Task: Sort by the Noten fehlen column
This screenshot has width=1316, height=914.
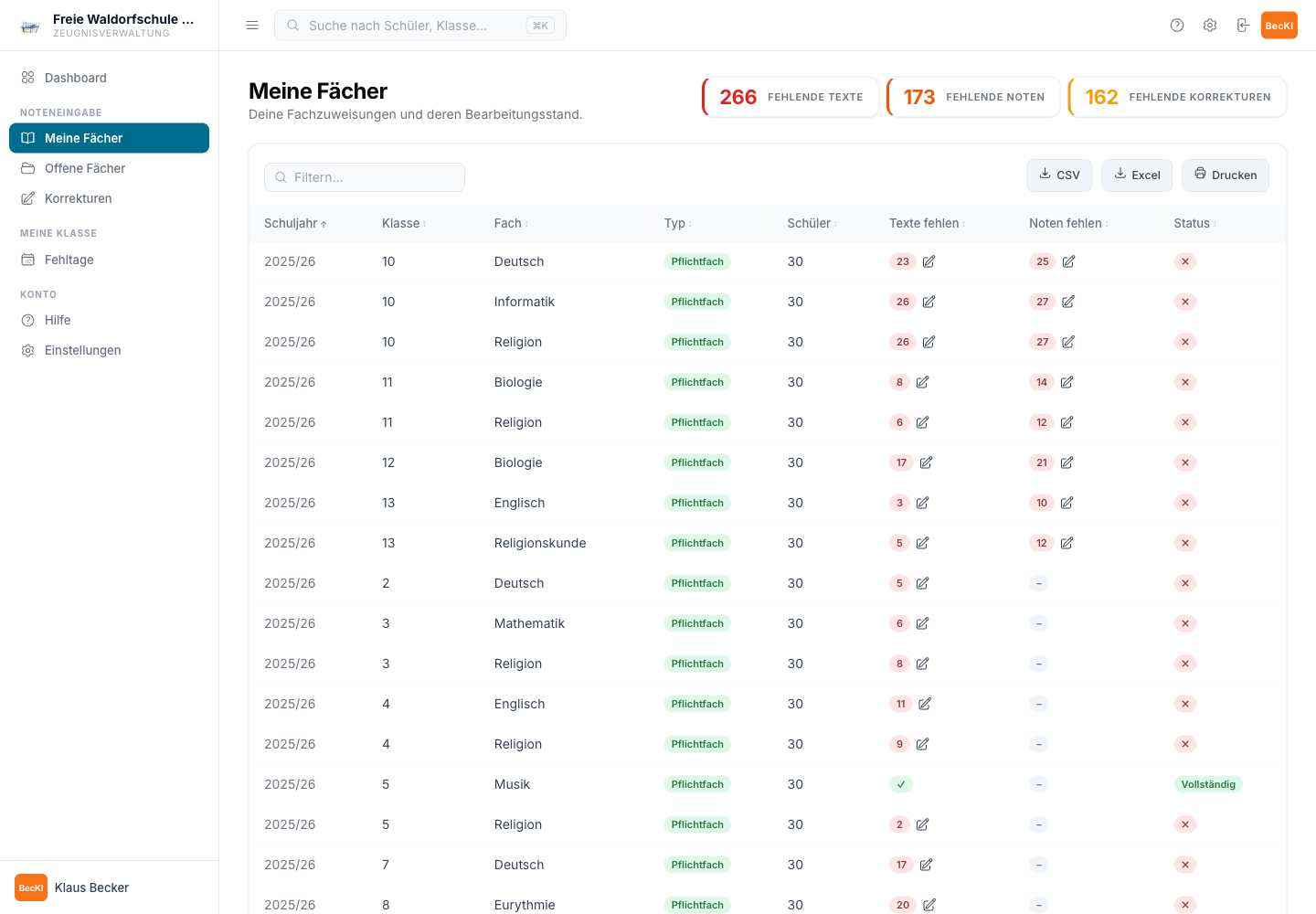Action: (1069, 223)
